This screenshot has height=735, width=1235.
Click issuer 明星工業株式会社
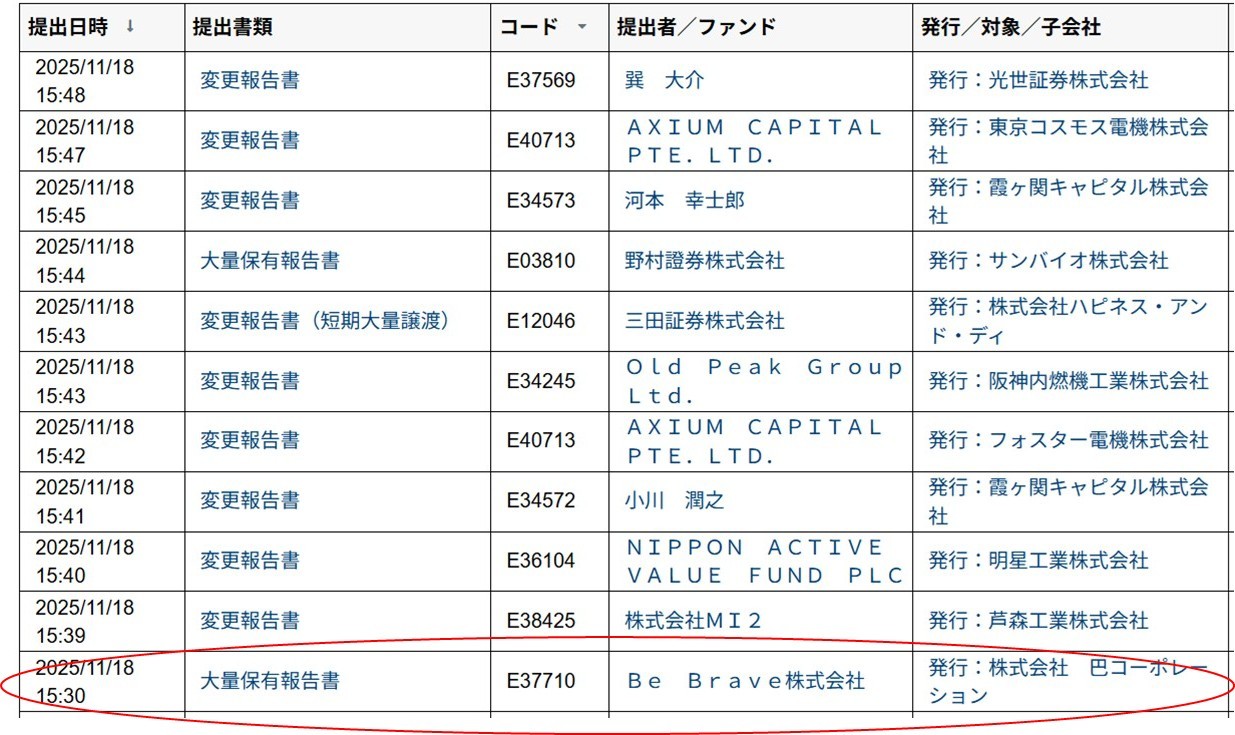[x=1038, y=561]
